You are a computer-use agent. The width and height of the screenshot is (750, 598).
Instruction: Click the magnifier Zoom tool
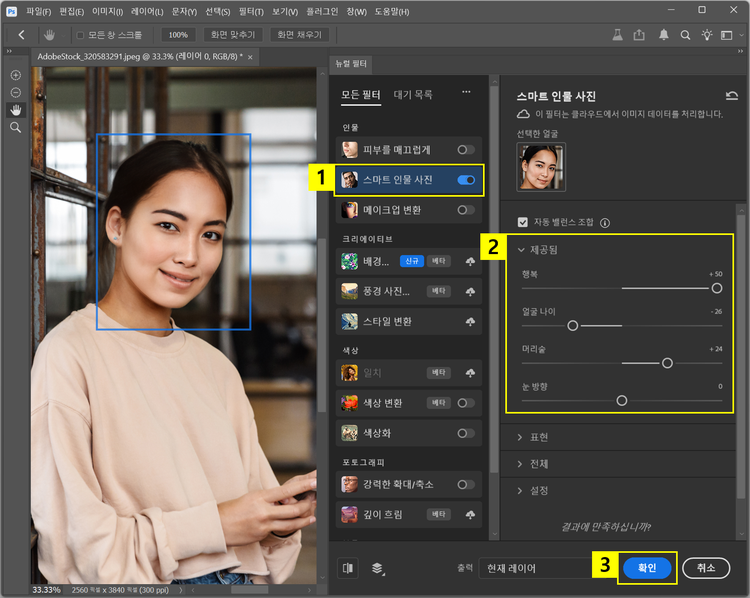[15, 128]
